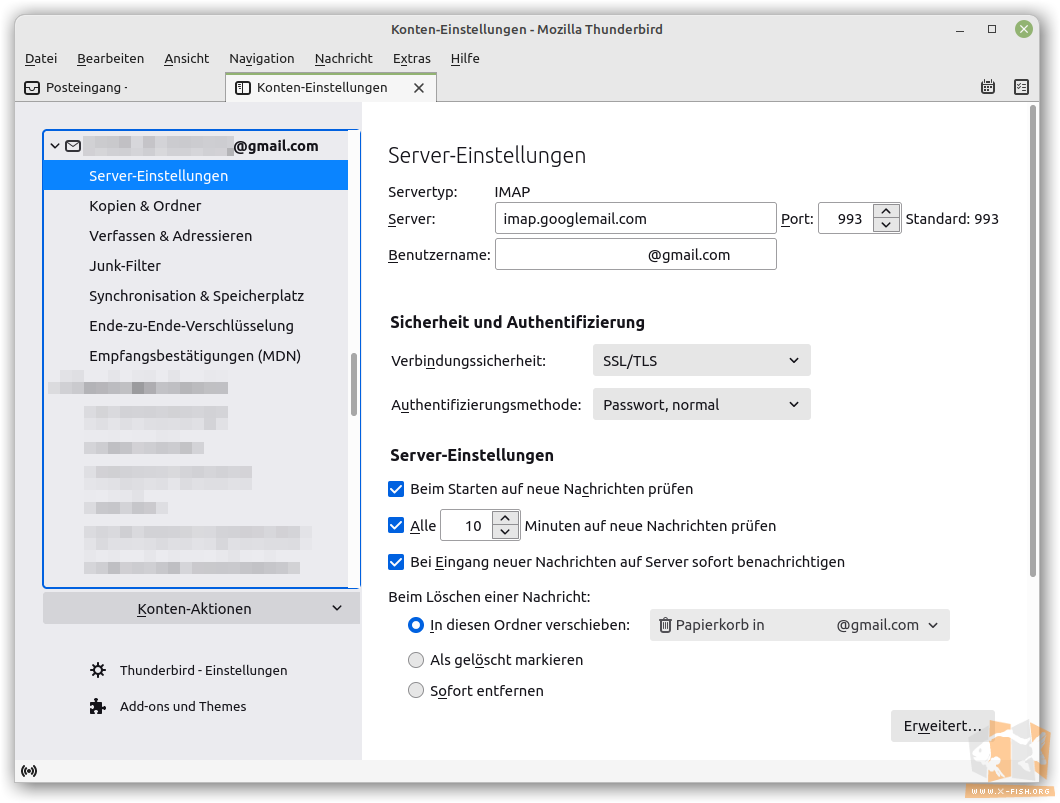Click the Erweitert… button
1060x803 pixels.
tap(942, 726)
